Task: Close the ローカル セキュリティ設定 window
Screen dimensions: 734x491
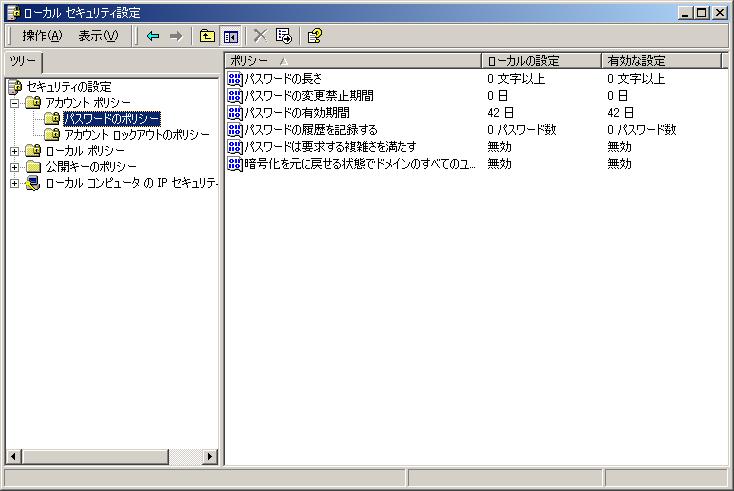Action: [719, 13]
